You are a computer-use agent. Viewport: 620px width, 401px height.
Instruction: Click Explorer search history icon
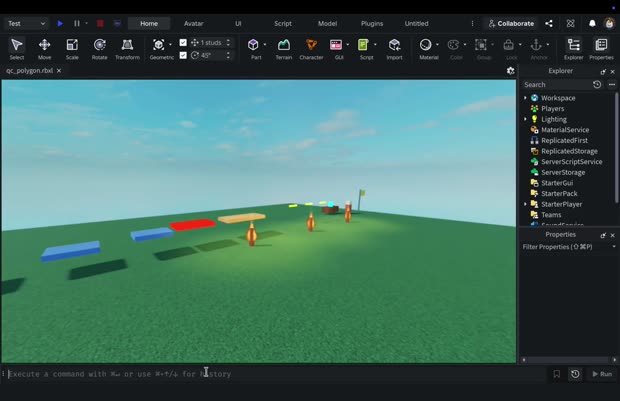point(597,84)
